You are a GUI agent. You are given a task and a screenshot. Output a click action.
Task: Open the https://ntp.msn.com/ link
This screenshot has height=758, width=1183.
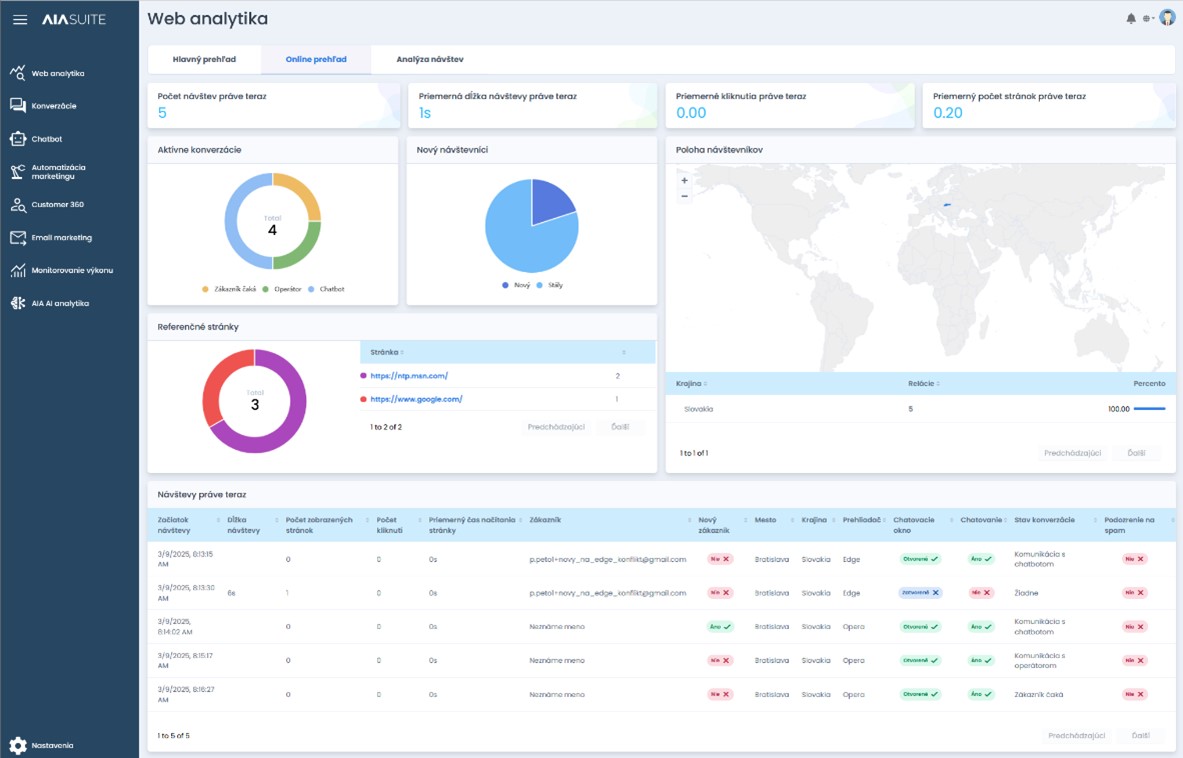coord(409,376)
